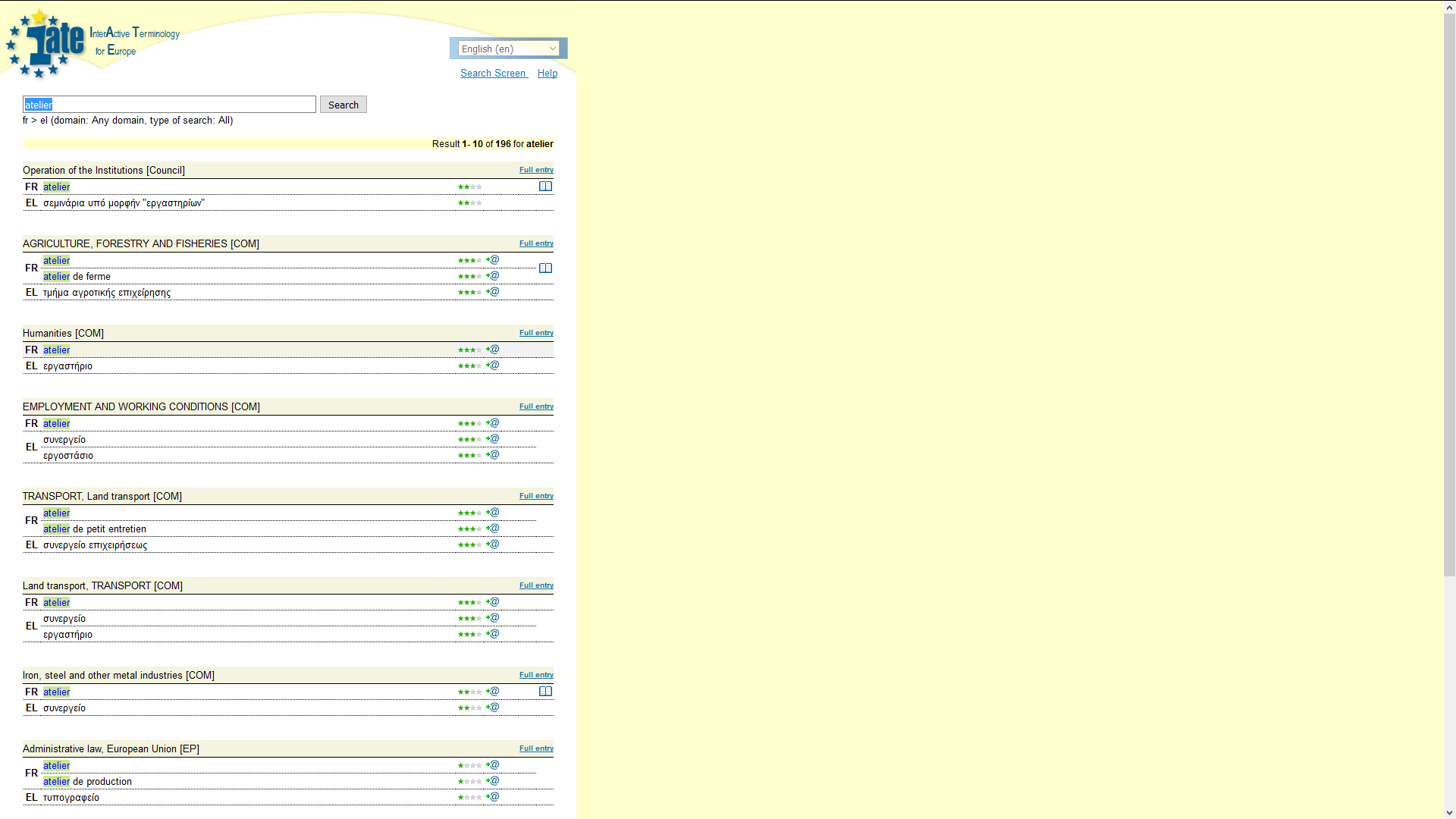The height and width of the screenshot is (819, 1456).
Task: Open book icon in Operation of the Institutions entry
Action: coord(545,187)
